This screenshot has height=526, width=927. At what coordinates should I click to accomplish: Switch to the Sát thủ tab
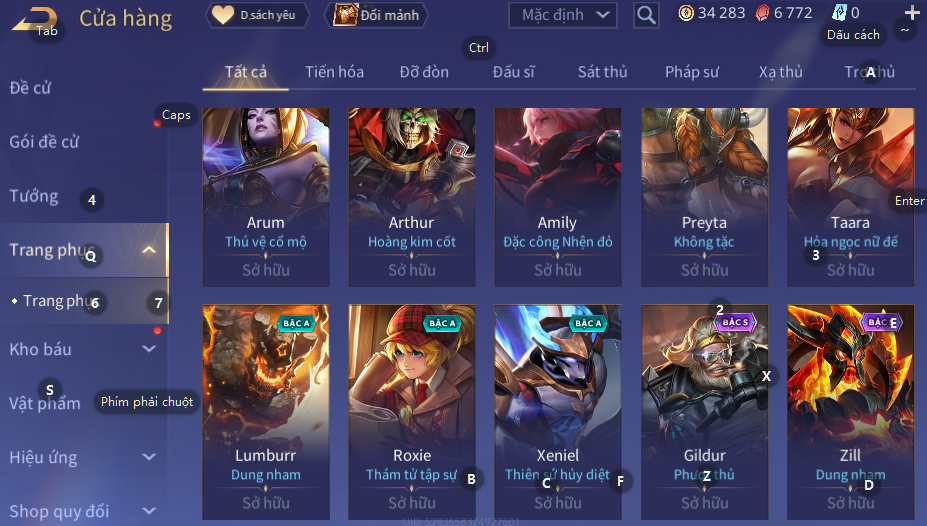pos(602,72)
